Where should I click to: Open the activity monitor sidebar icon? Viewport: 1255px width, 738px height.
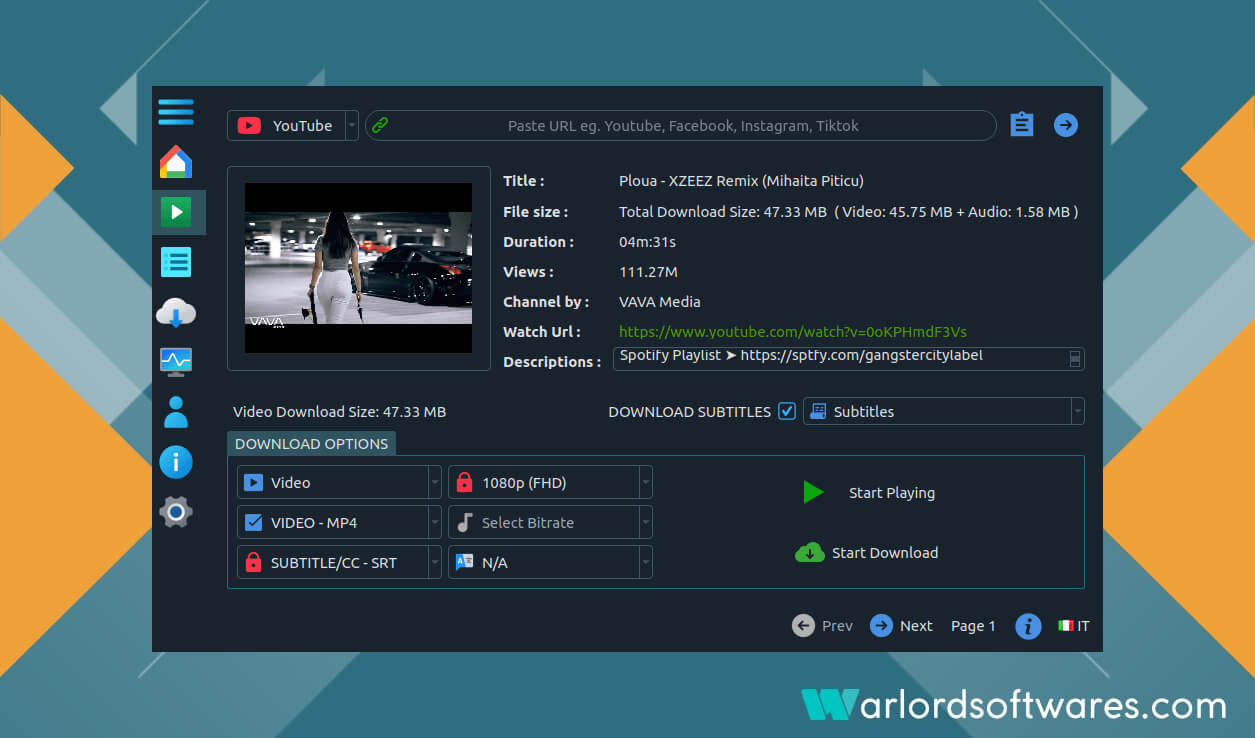pos(176,362)
